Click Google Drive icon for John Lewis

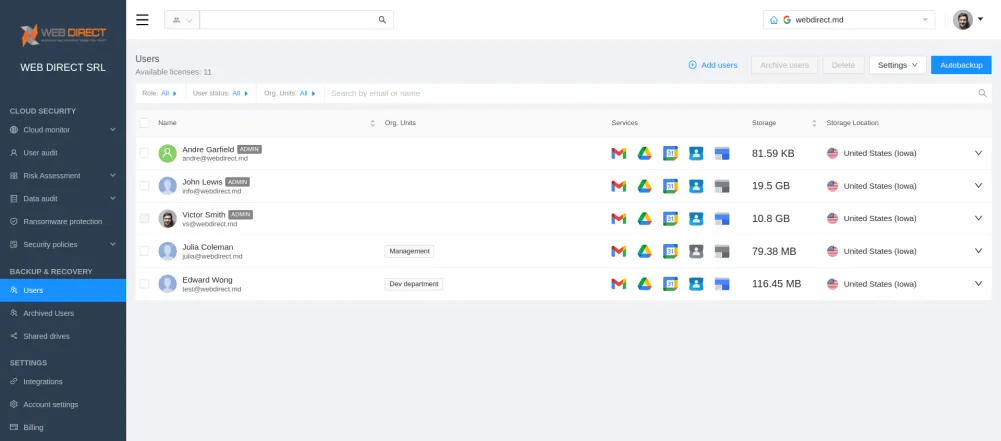(x=645, y=186)
